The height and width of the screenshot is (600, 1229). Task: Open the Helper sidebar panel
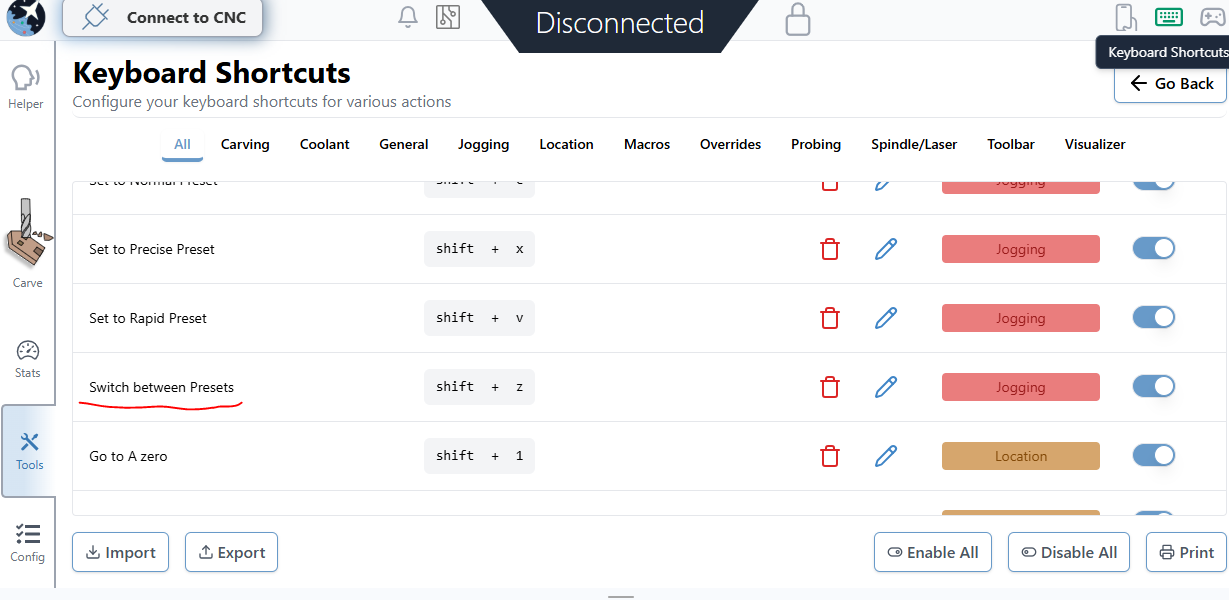[x=26, y=86]
